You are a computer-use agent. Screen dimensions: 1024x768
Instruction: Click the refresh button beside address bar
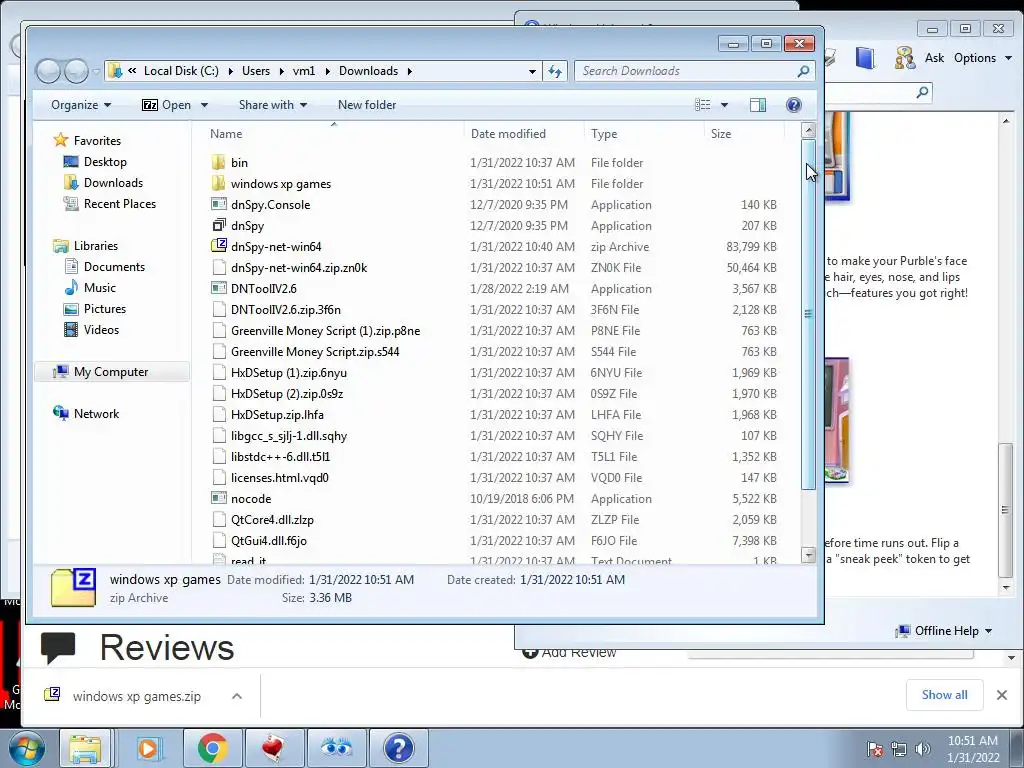[x=555, y=71]
